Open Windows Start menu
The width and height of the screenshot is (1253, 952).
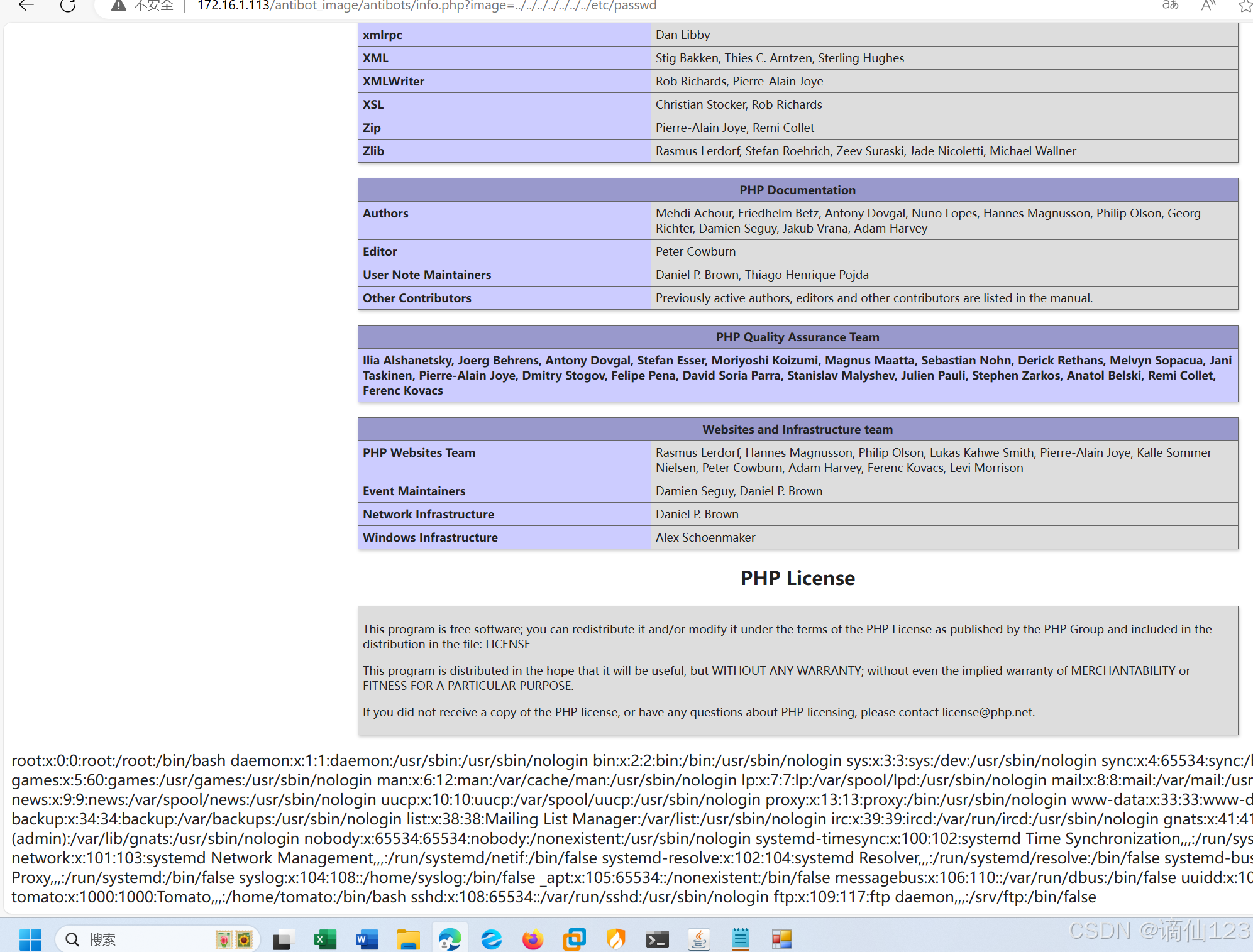pyautogui.click(x=30, y=939)
